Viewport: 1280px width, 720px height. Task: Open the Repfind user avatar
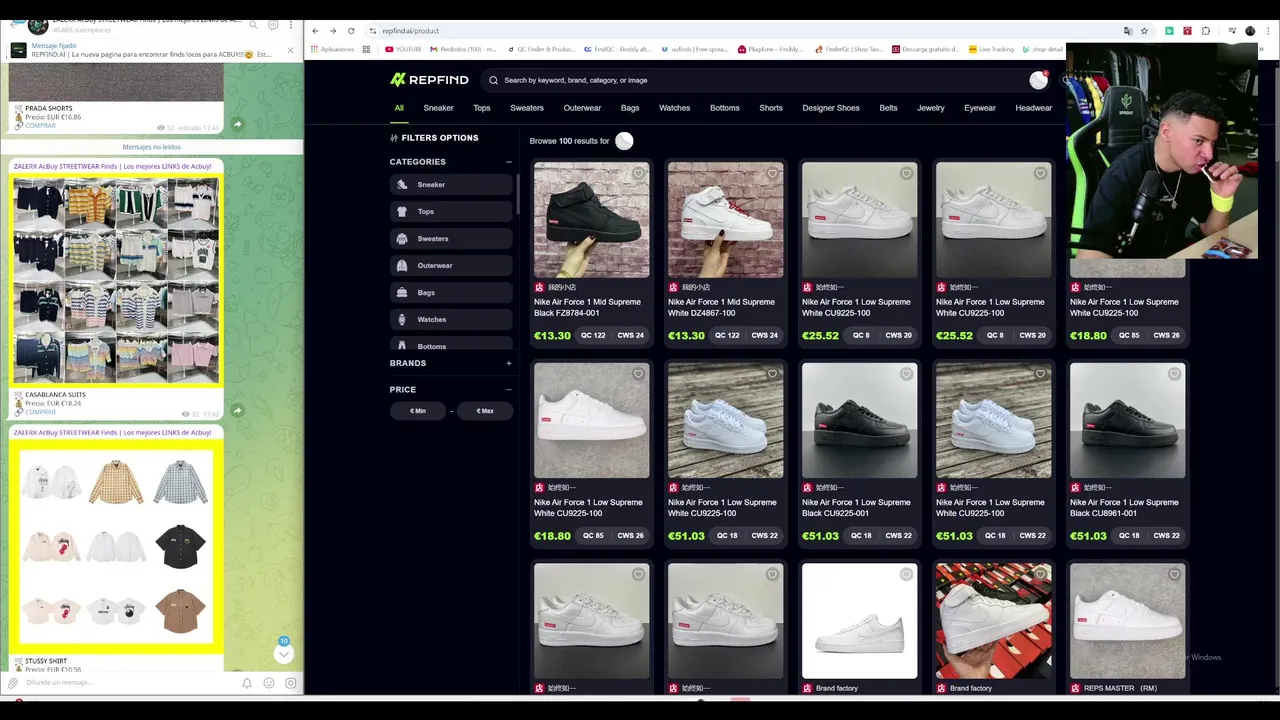coord(1039,81)
